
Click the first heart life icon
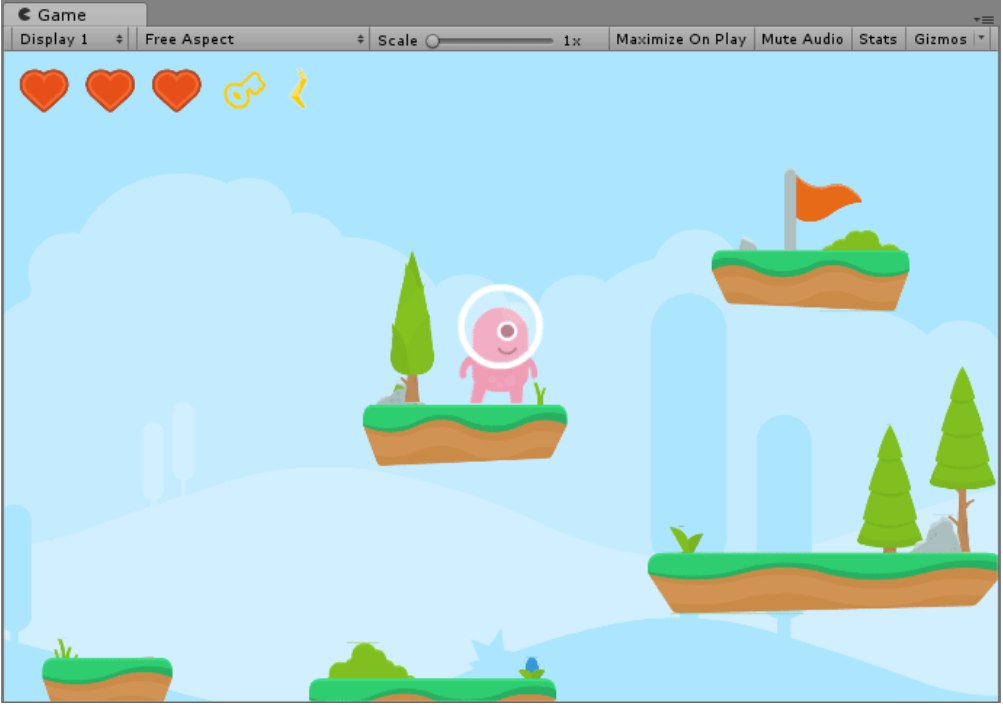(44, 90)
